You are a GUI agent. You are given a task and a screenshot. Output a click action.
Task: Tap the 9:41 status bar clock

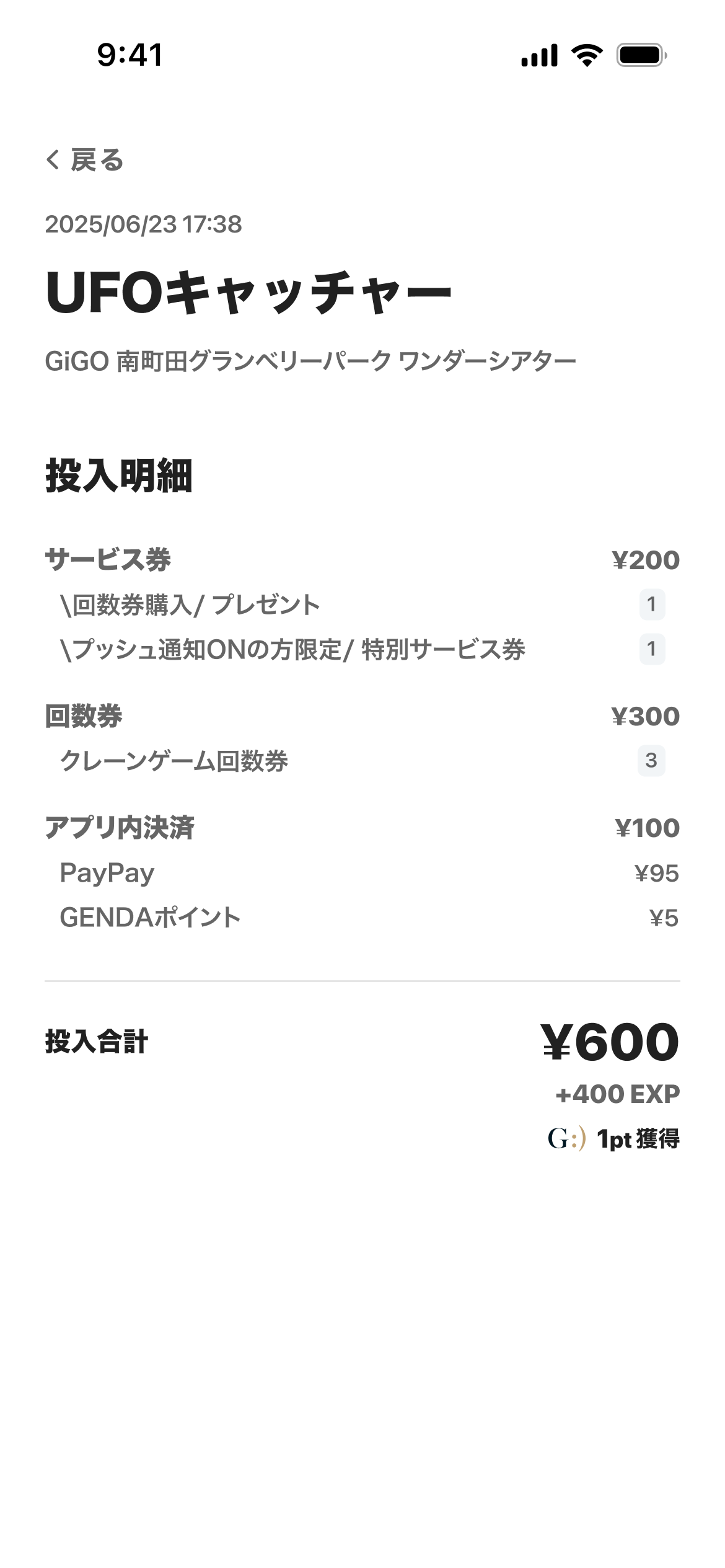click(x=130, y=55)
